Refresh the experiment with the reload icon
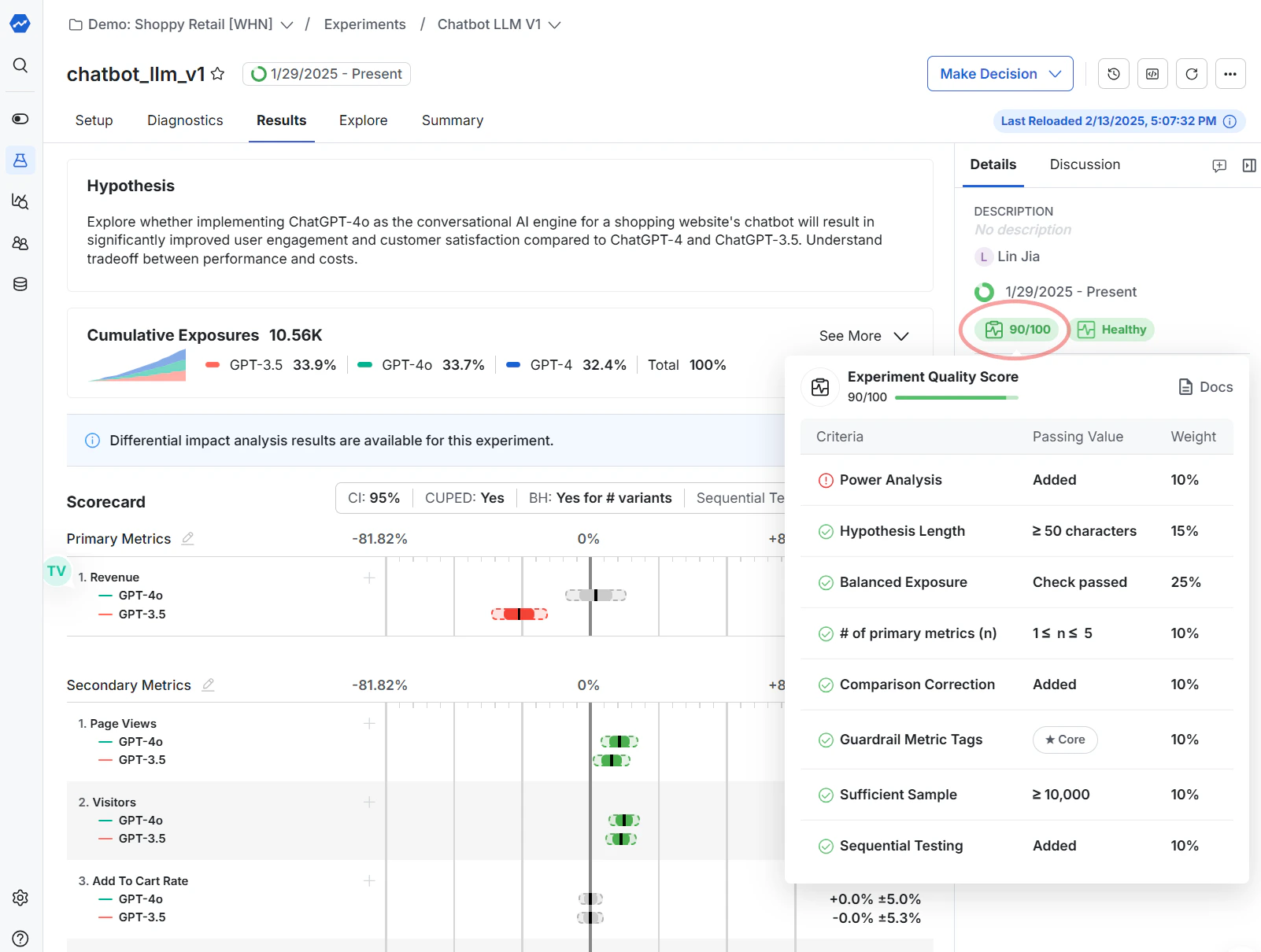This screenshot has width=1261, height=952. tap(1192, 73)
